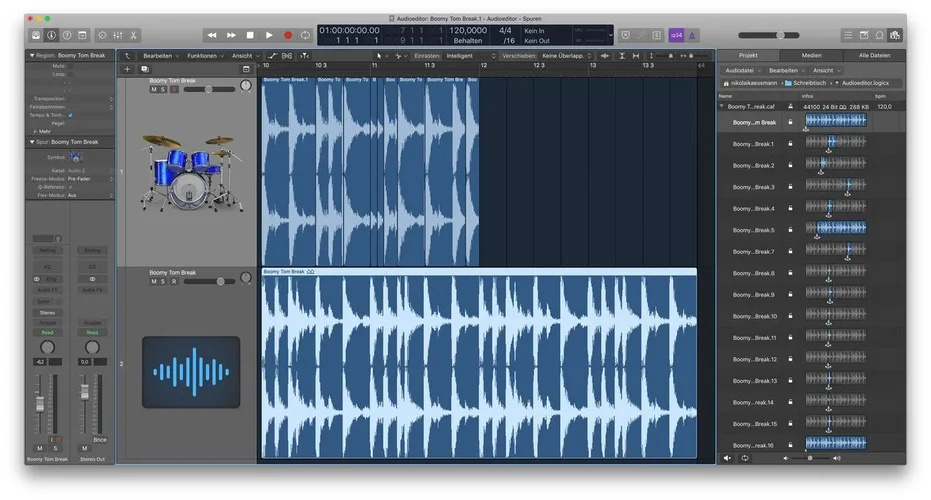Enable the purple count-in 1234 button
The width and height of the screenshot is (931, 500).
pos(677,35)
